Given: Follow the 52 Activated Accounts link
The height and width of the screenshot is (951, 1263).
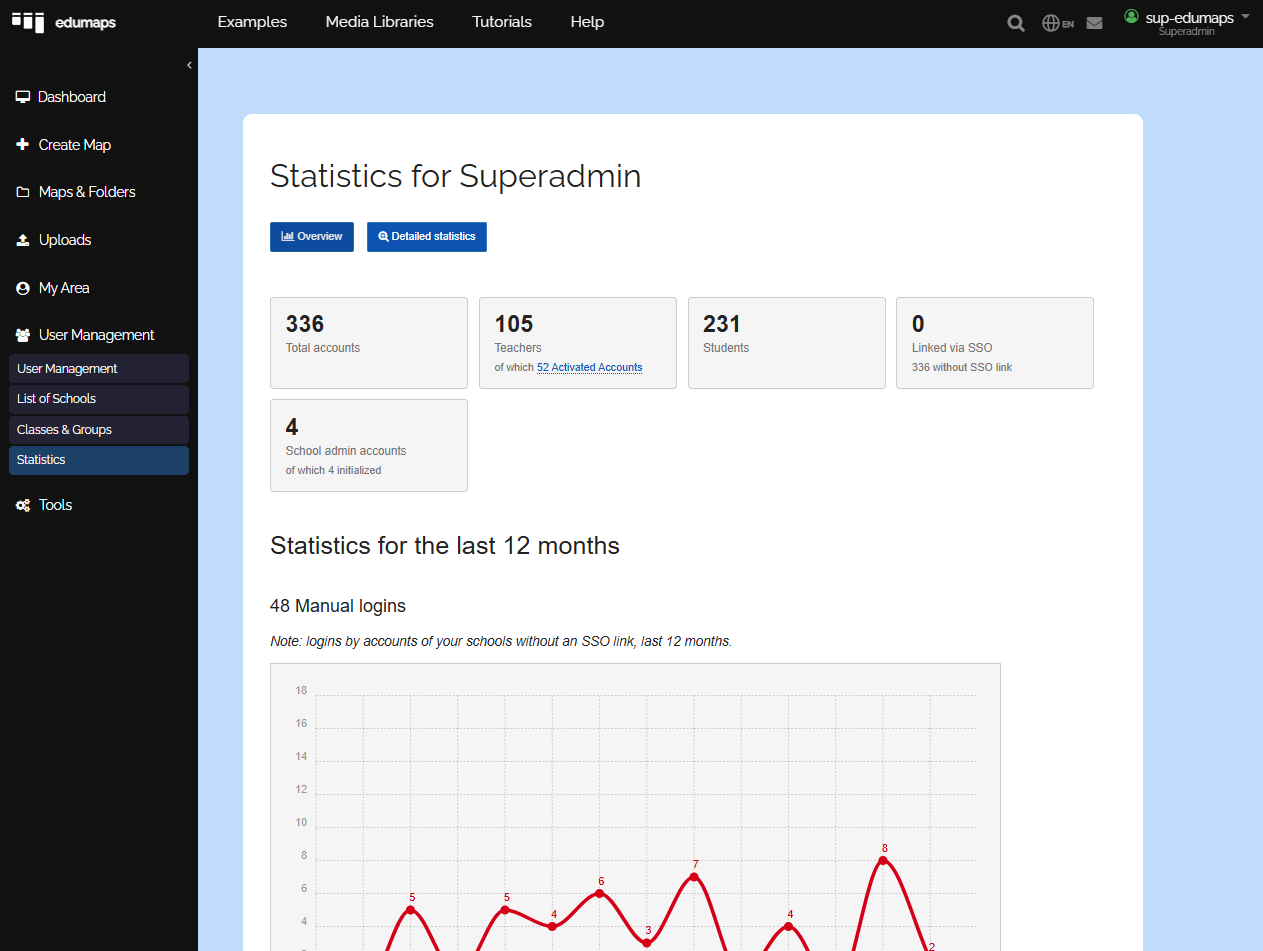Looking at the screenshot, I should click(x=590, y=368).
